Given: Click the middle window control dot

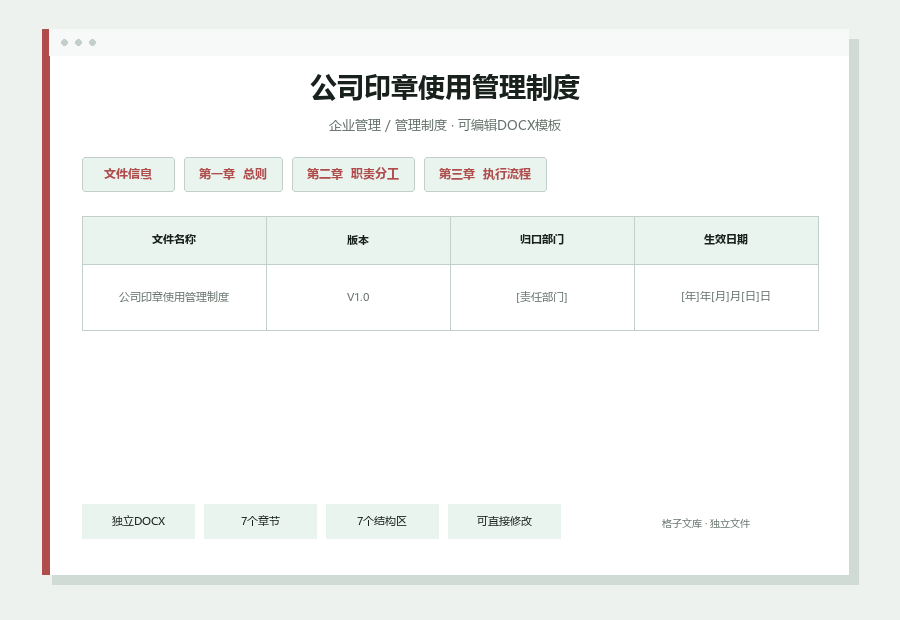Looking at the screenshot, I should click(79, 42).
